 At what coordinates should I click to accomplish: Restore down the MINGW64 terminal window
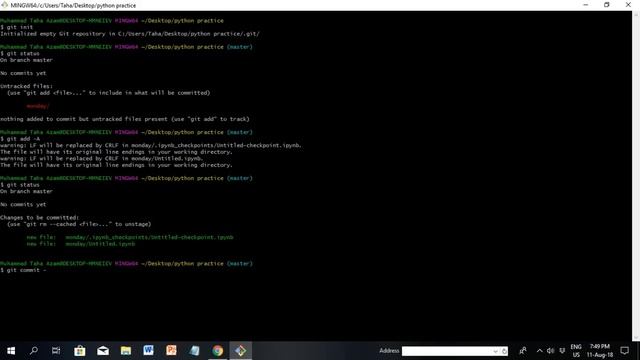coord(607,5)
